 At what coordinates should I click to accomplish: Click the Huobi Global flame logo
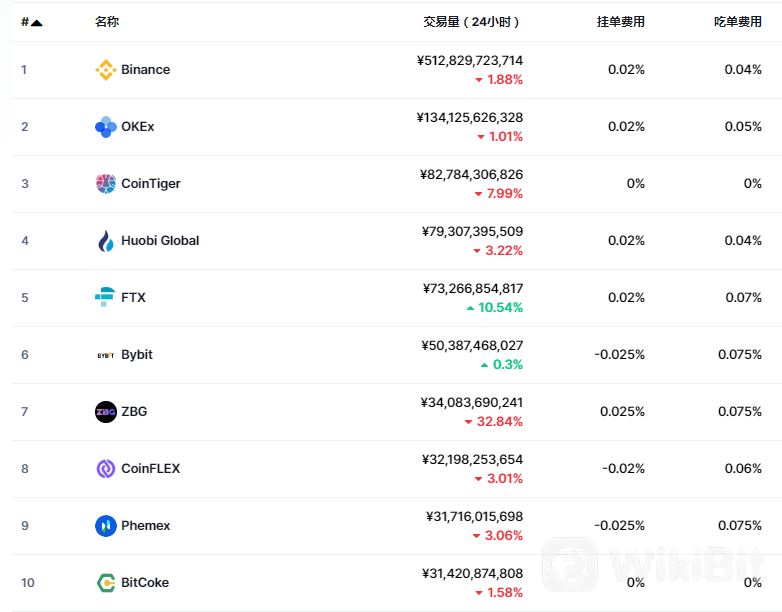click(106, 241)
